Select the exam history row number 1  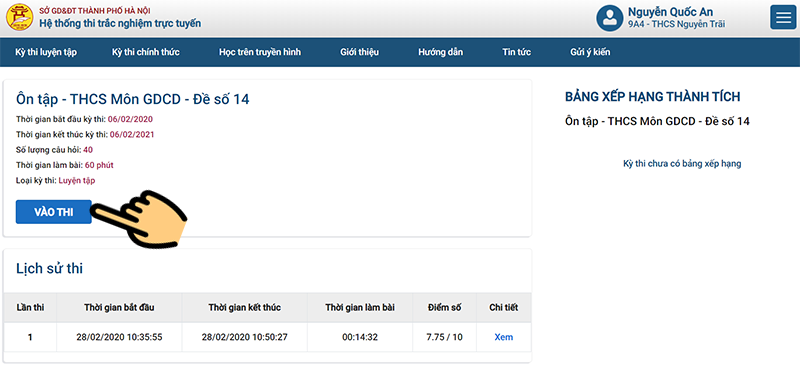(x=267, y=337)
